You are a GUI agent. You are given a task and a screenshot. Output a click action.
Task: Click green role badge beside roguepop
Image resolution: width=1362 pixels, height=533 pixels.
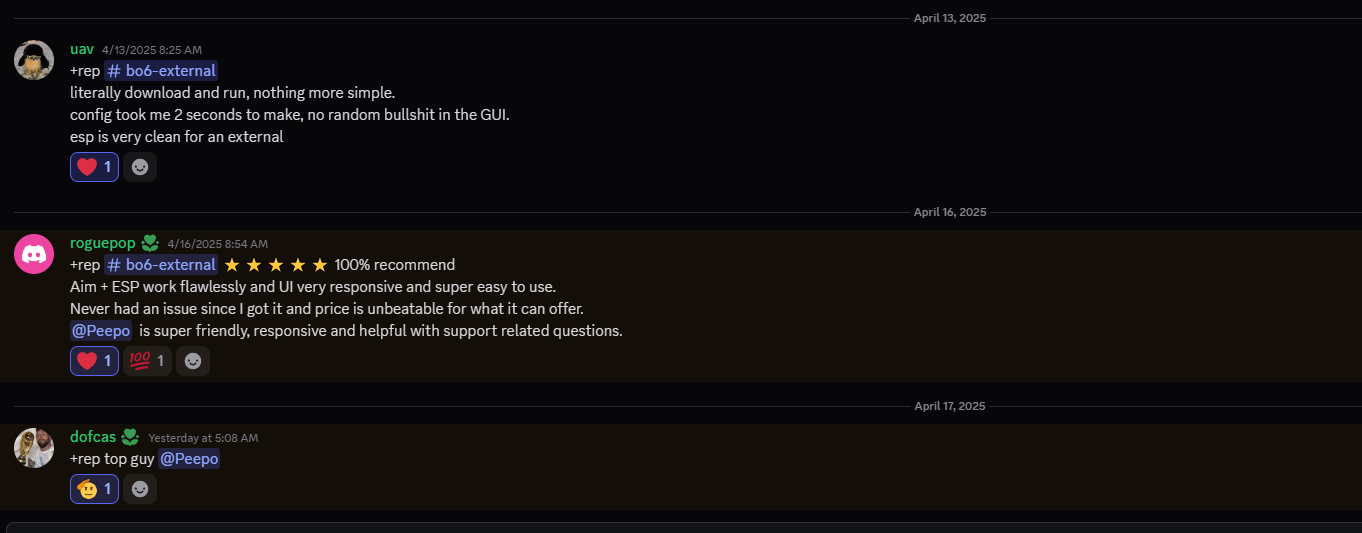tap(150, 243)
